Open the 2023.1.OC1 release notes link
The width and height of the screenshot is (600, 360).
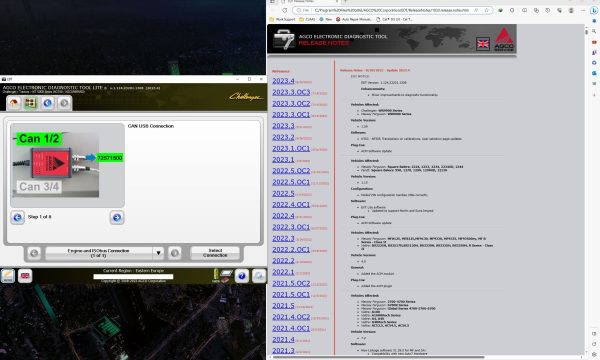[x=291, y=148]
